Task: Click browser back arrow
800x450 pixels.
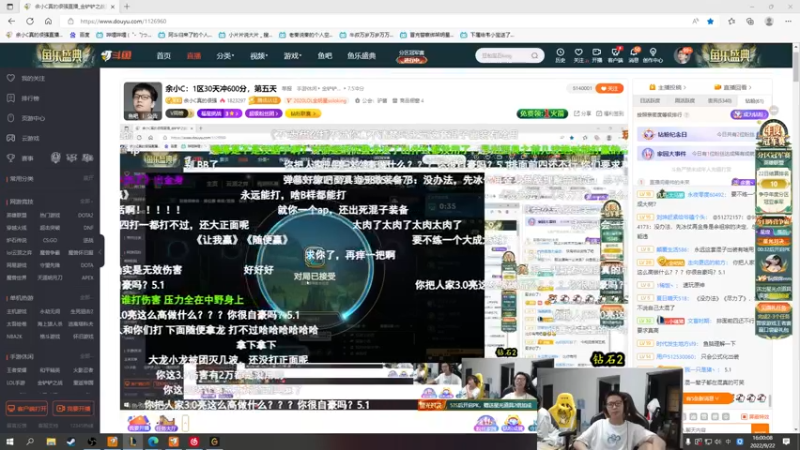Action: point(11,21)
